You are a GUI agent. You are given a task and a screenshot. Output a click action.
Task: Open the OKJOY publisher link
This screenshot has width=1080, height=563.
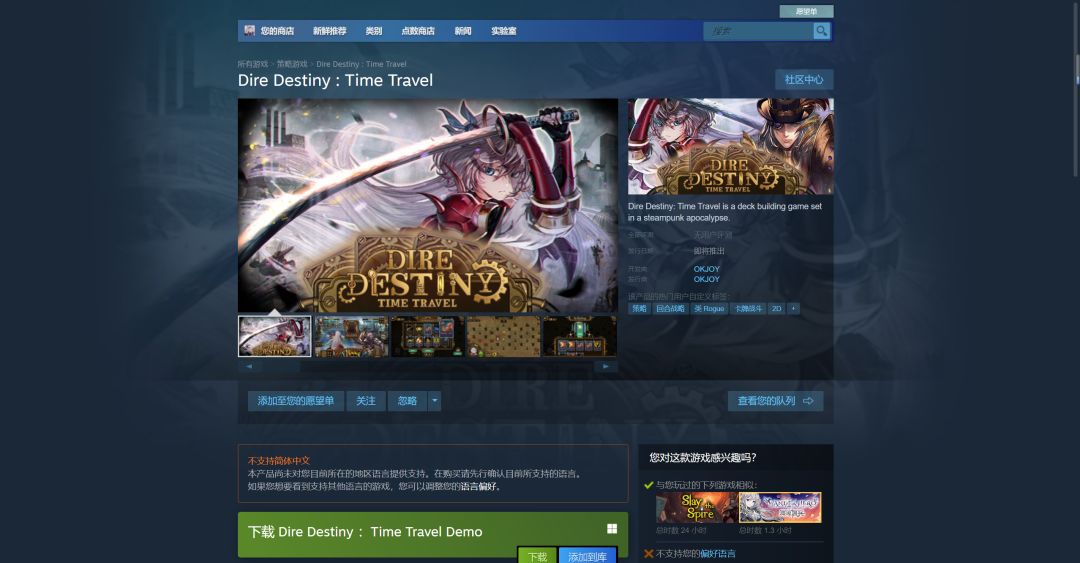click(707, 279)
